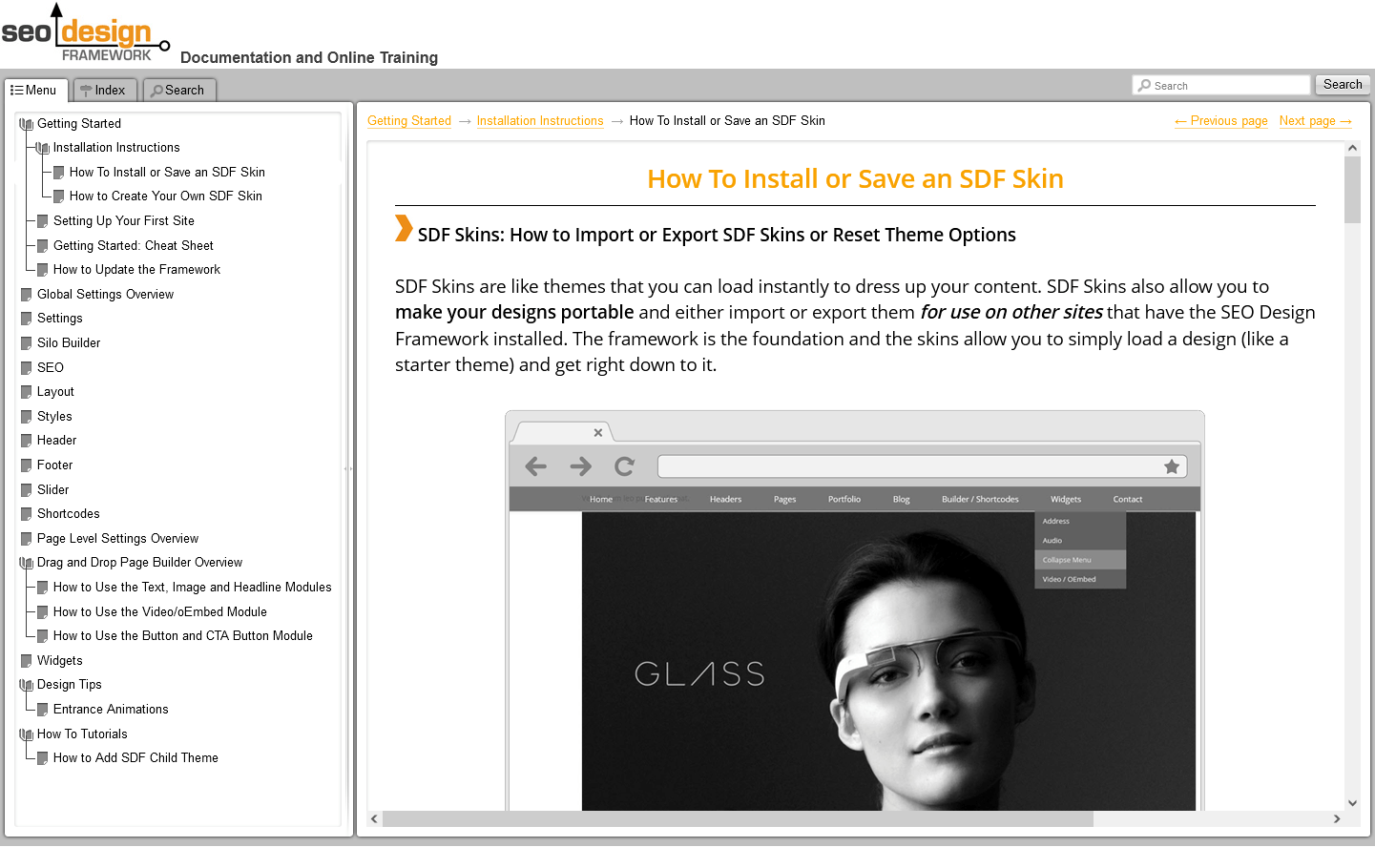Viewport: 1375px width, 868px height.
Task: Collapse the How To Tutorials book icon
Action: [27, 734]
